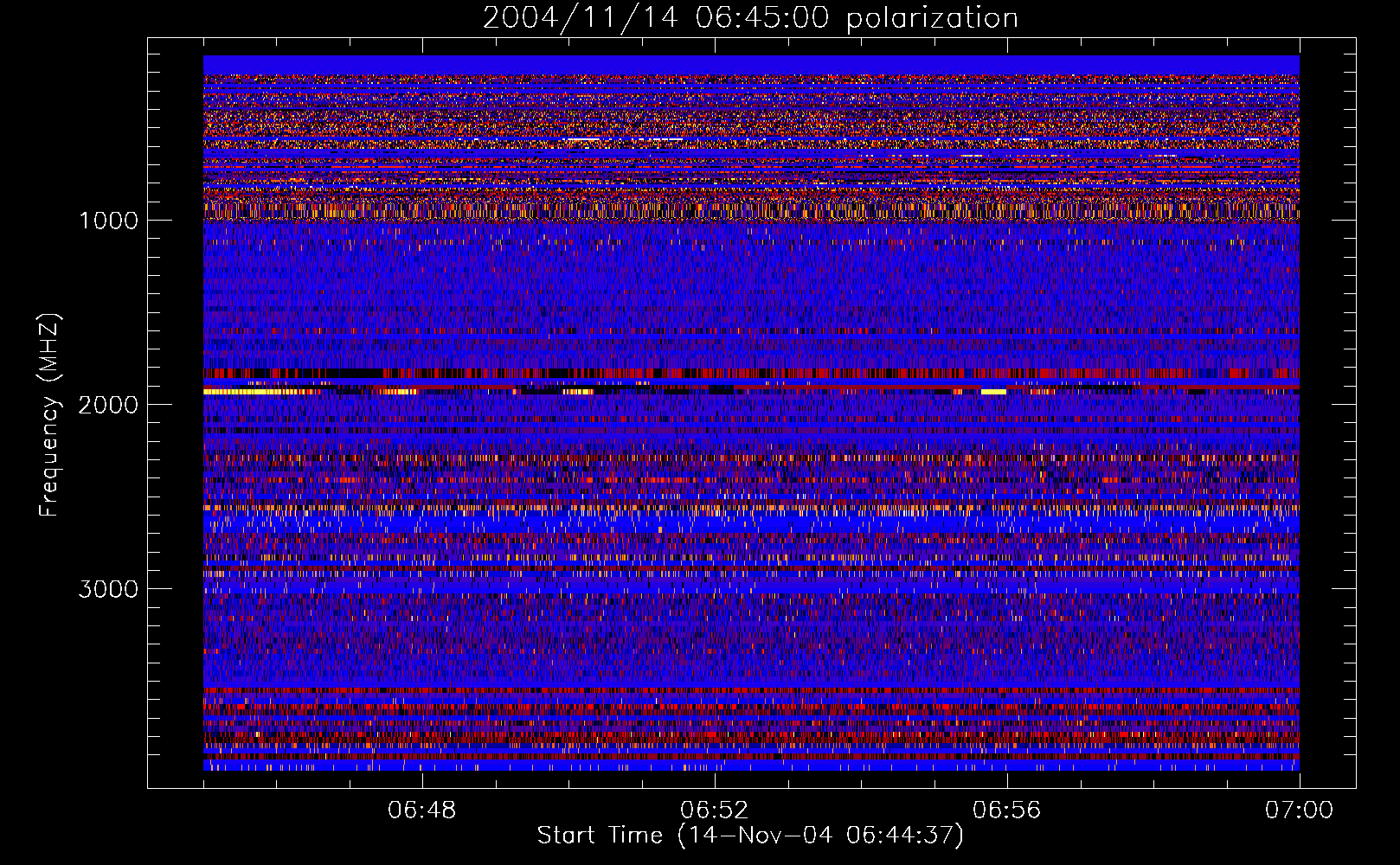Click the 'Start Time (14-Nov-04 06:44:37)' axis label
Image resolution: width=1400 pixels, height=865 pixels.
pyautogui.click(x=750, y=836)
